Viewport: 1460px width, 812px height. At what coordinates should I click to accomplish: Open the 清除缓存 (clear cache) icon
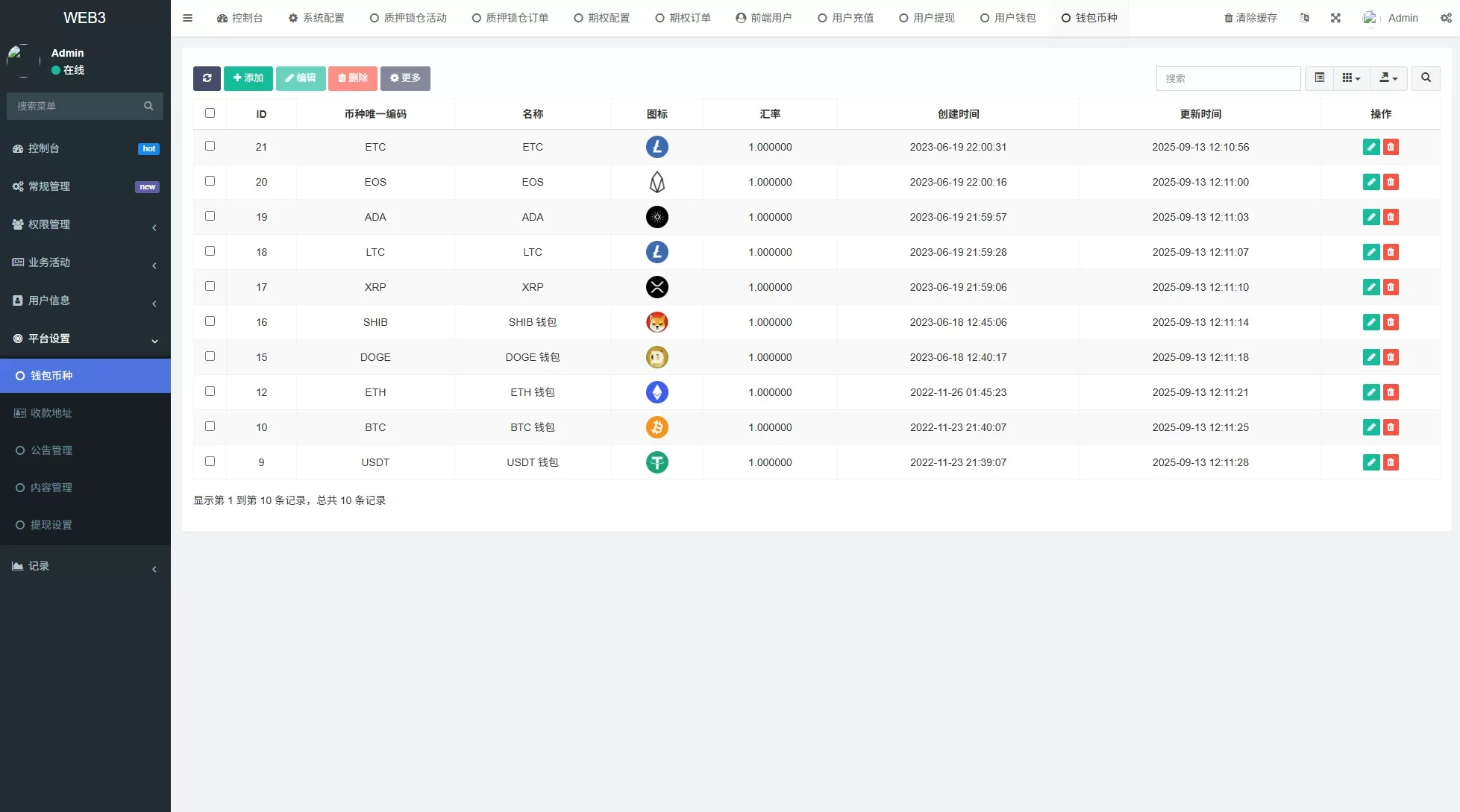1250,17
